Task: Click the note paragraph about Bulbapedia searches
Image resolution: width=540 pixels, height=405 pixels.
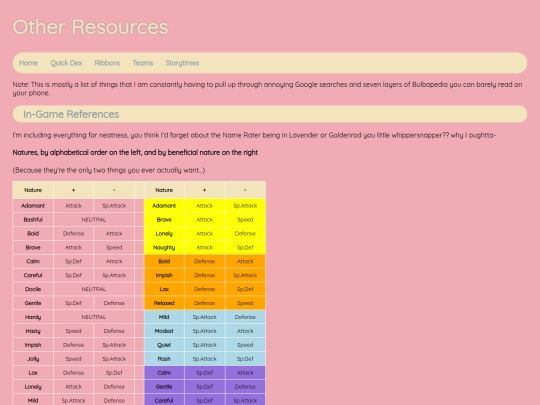Action: pyautogui.click(x=267, y=89)
